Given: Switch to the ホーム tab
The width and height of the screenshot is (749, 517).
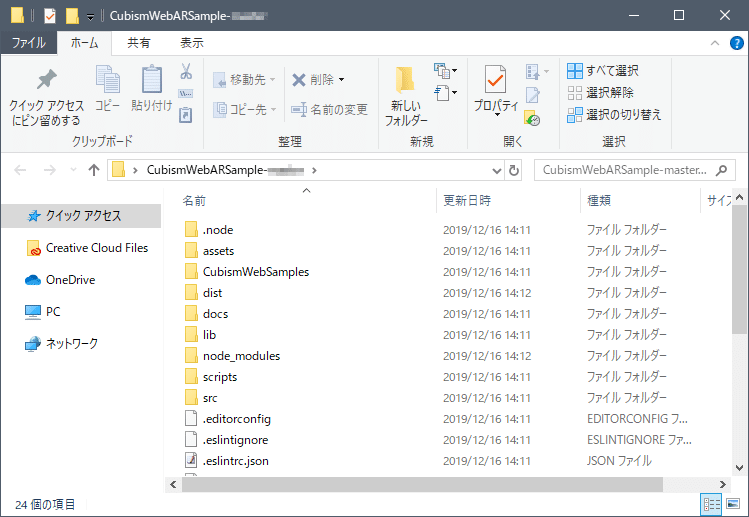Looking at the screenshot, I should coord(85,43).
